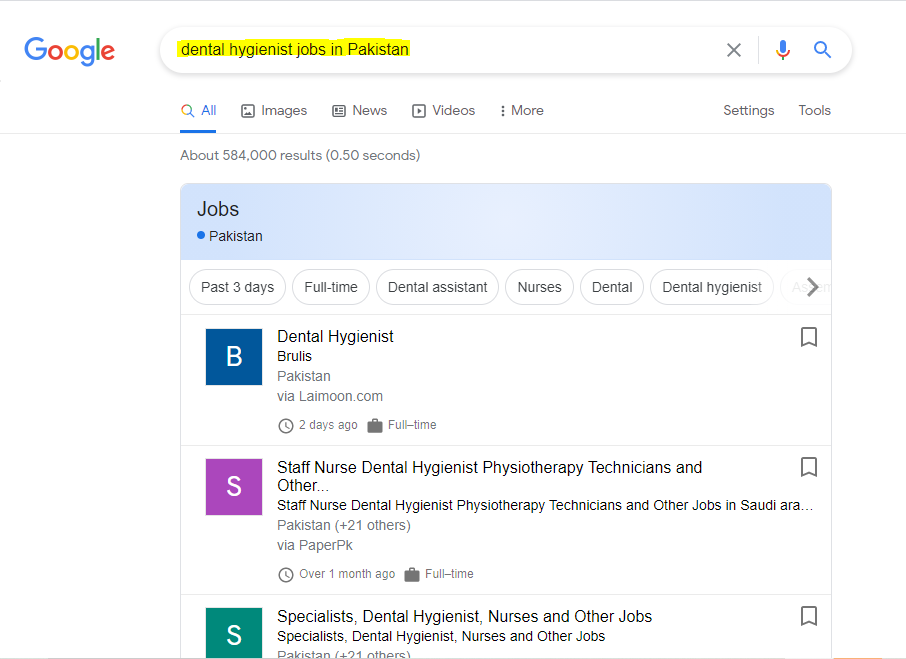Viewport: 906px width, 659px height.
Task: Open Specialists, Dental Hygienist, Nurses listing title
Action: (465, 616)
